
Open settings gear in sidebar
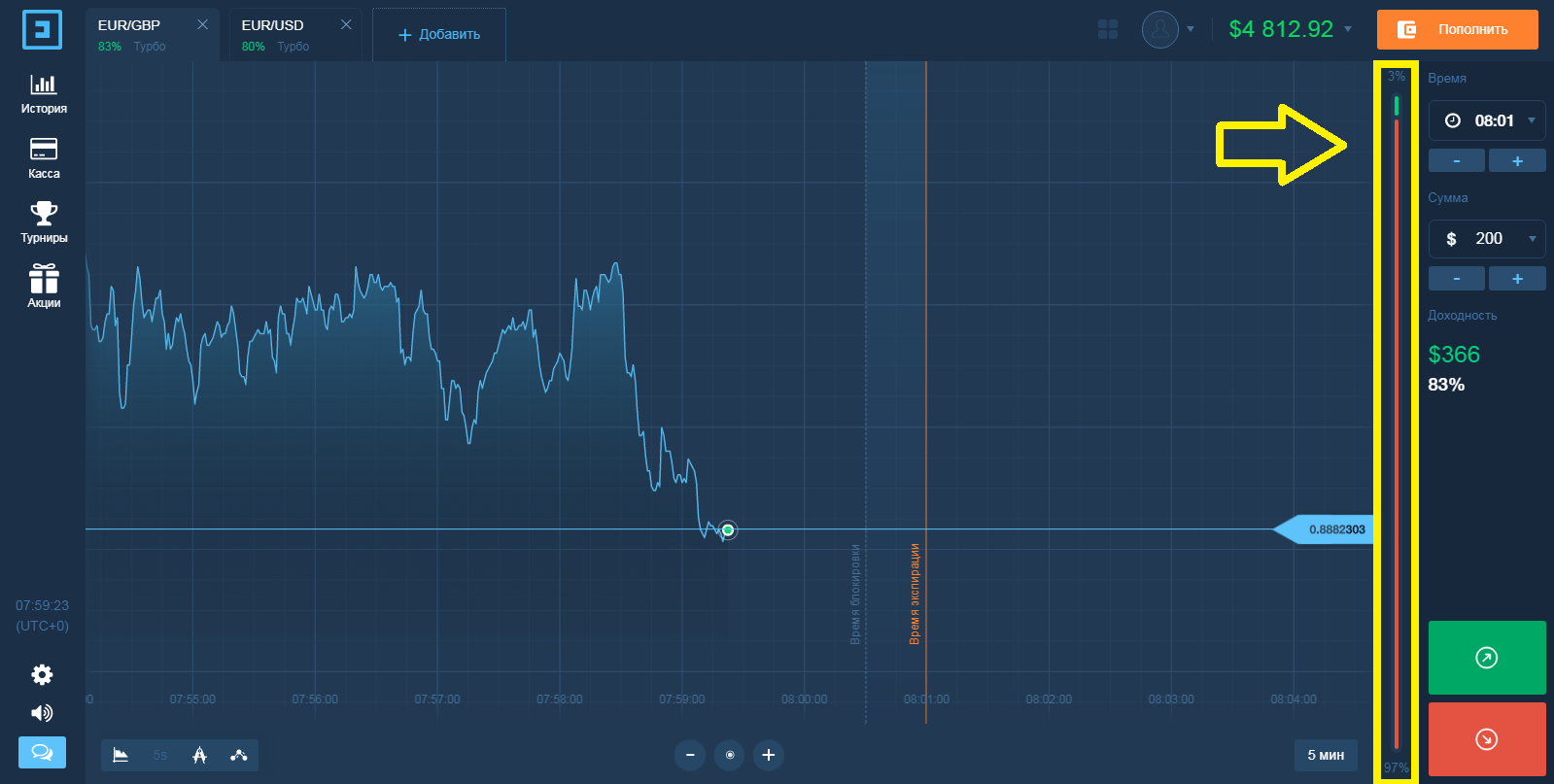coord(42,674)
